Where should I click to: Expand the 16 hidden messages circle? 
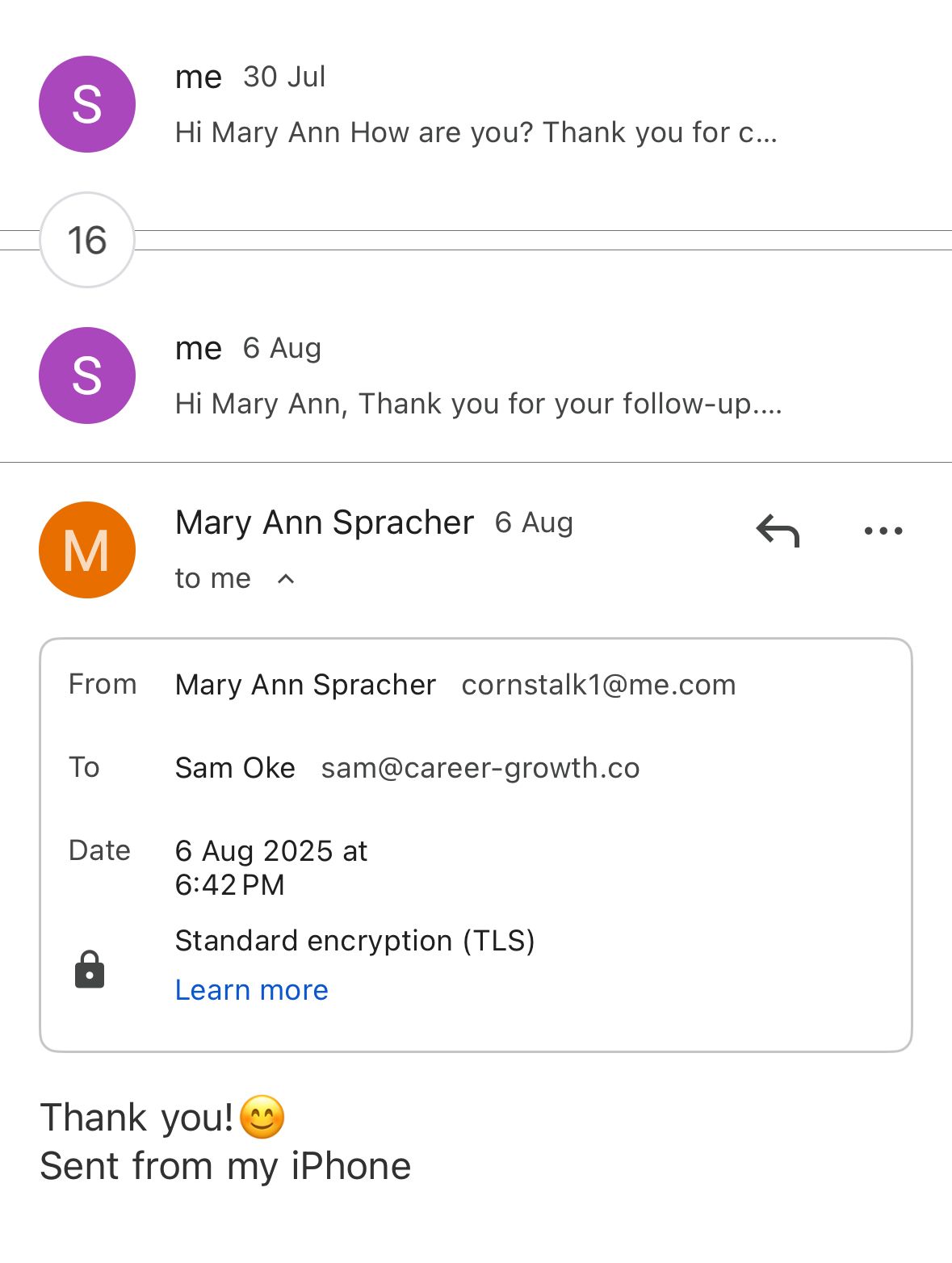tap(87, 240)
